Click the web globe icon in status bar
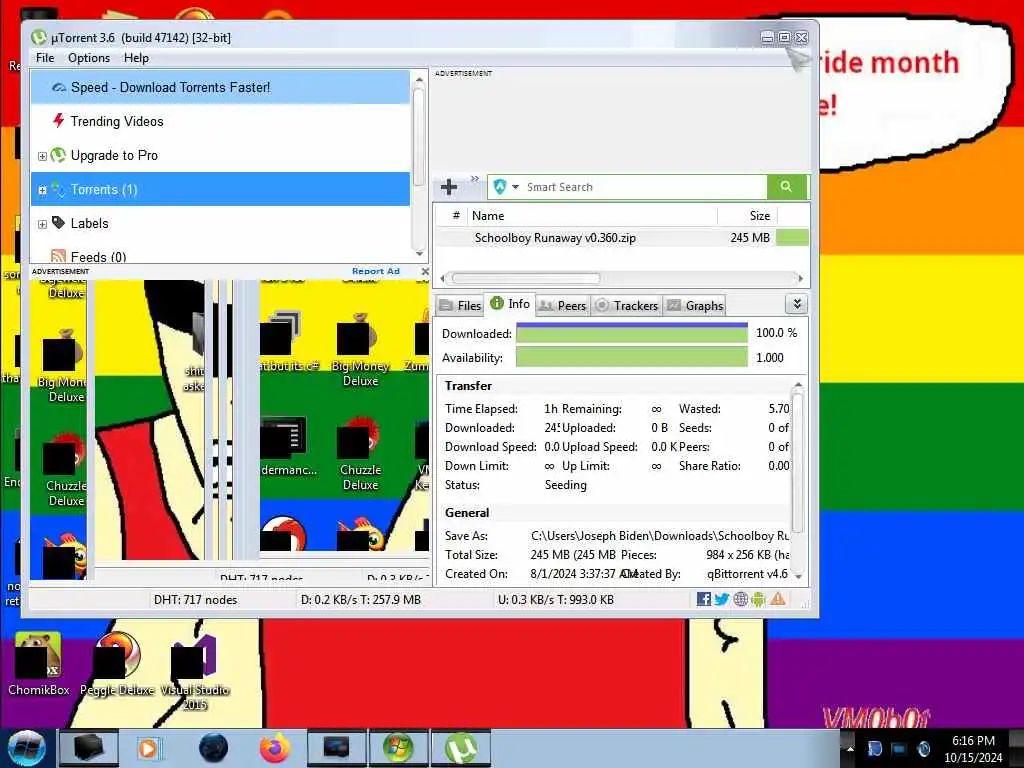The height and width of the screenshot is (768, 1024). point(740,599)
